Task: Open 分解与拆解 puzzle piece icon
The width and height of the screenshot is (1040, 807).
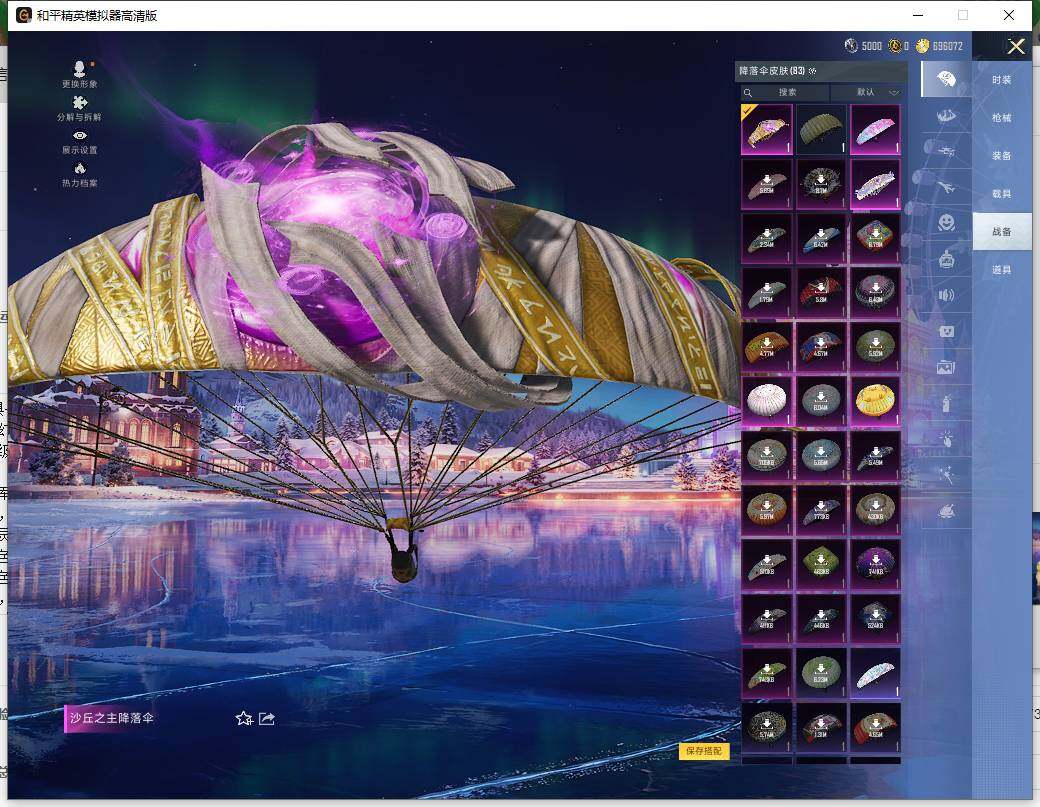Action: (x=80, y=108)
